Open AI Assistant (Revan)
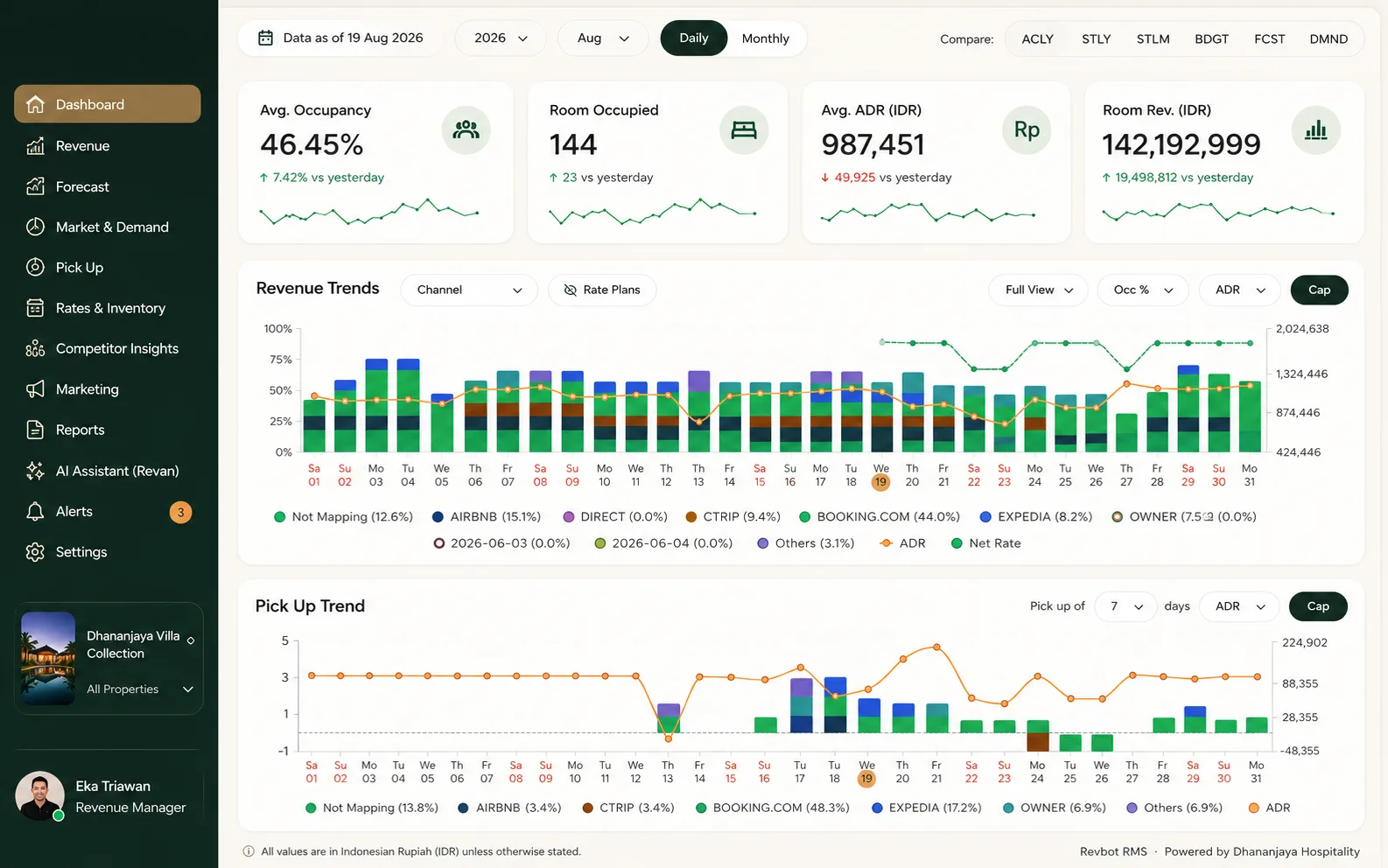This screenshot has height=868, width=1388. click(x=108, y=471)
